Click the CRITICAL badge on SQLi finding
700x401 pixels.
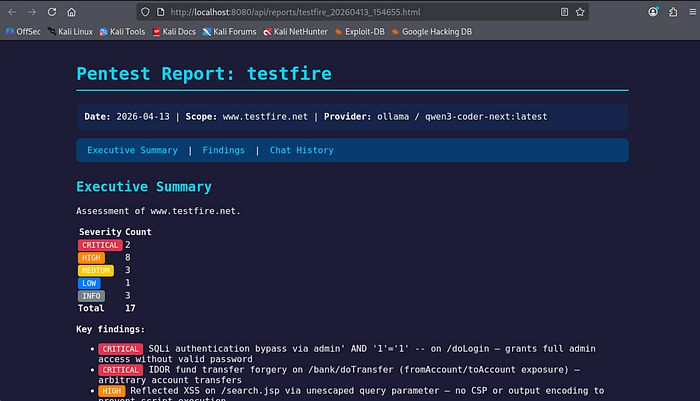tap(121, 349)
